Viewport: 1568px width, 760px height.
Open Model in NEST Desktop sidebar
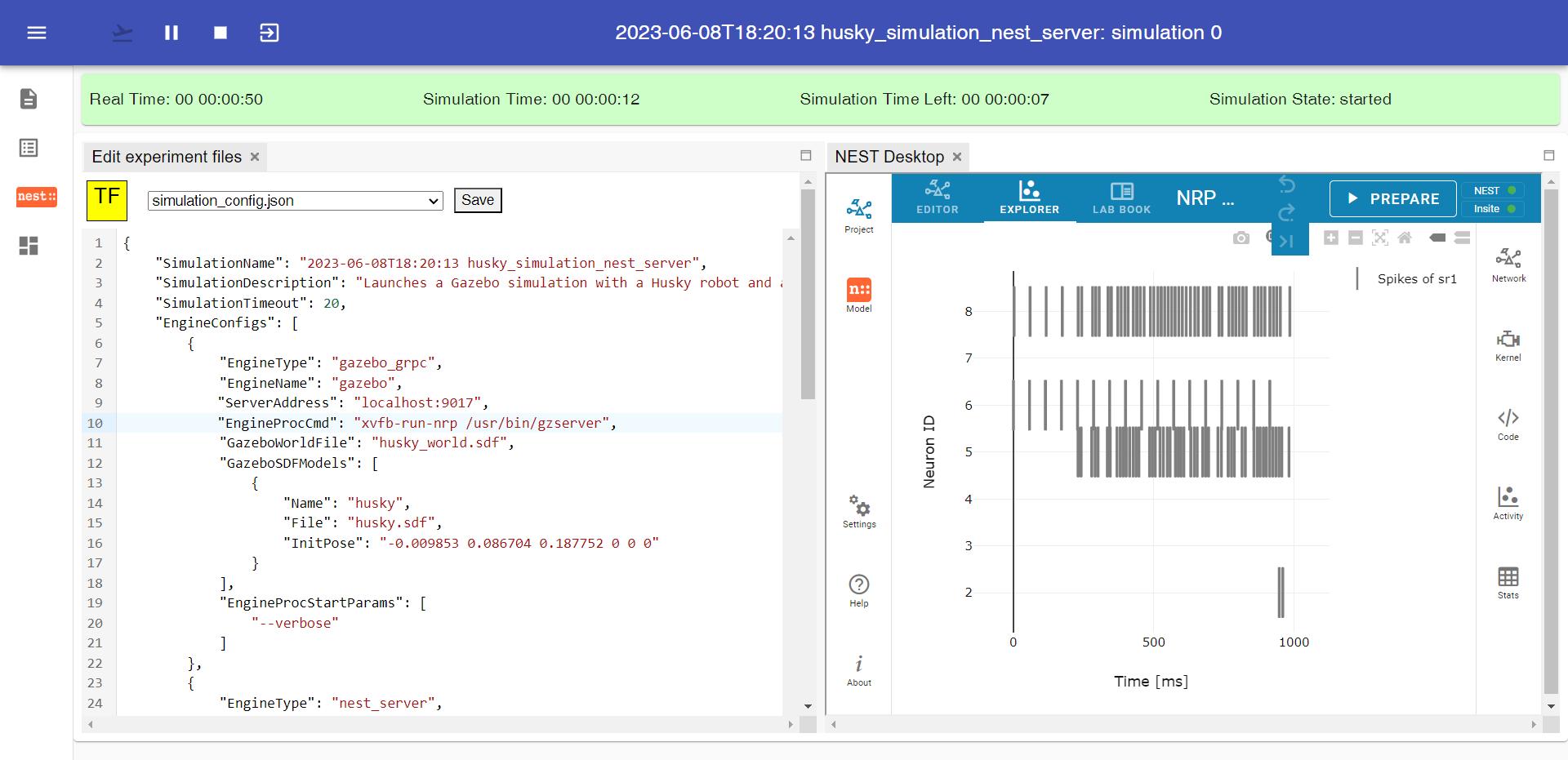pyautogui.click(x=859, y=296)
